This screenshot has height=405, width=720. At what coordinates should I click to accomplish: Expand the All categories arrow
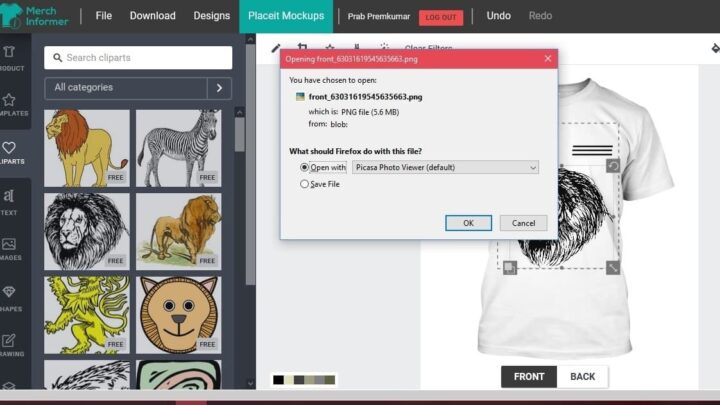coord(219,88)
